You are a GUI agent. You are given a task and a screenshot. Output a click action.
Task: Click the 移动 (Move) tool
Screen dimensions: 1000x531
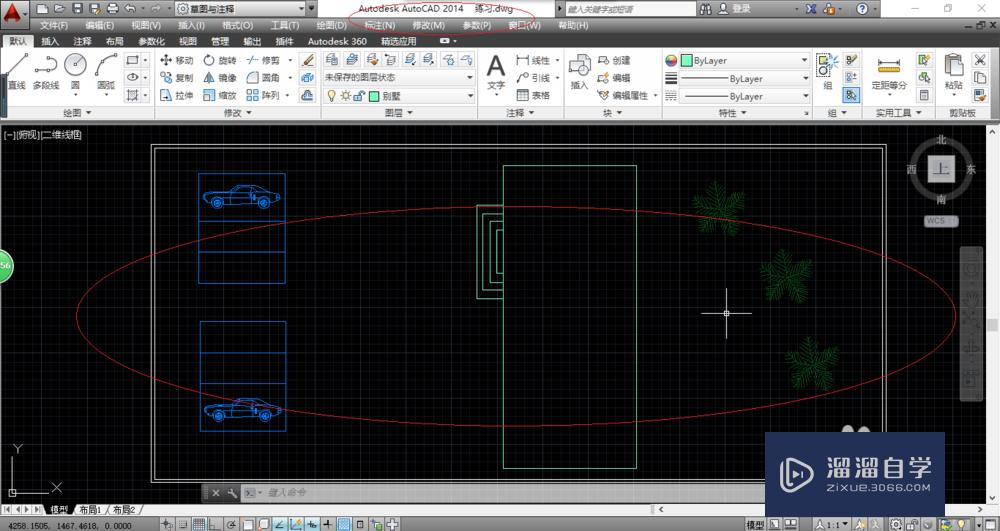coord(176,60)
